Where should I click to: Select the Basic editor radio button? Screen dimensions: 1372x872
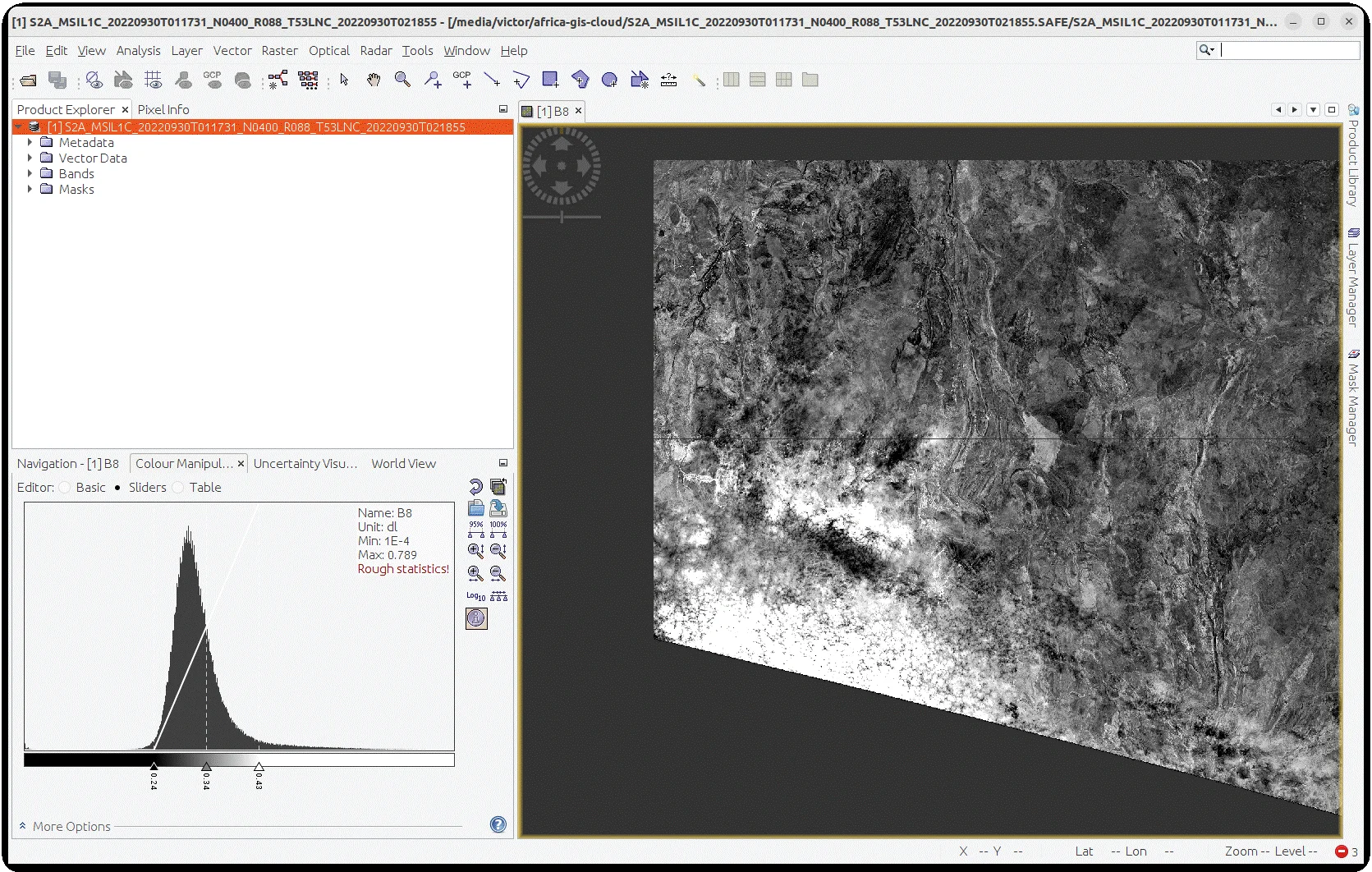click(x=64, y=487)
